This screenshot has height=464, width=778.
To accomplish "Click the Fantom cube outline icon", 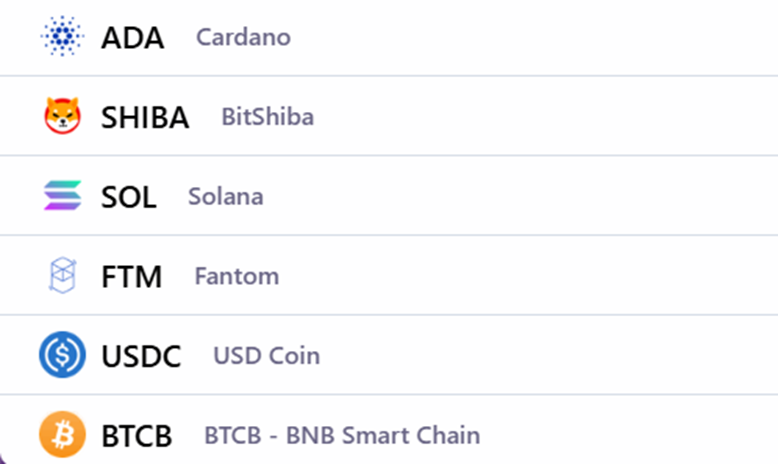I will 62,275.
